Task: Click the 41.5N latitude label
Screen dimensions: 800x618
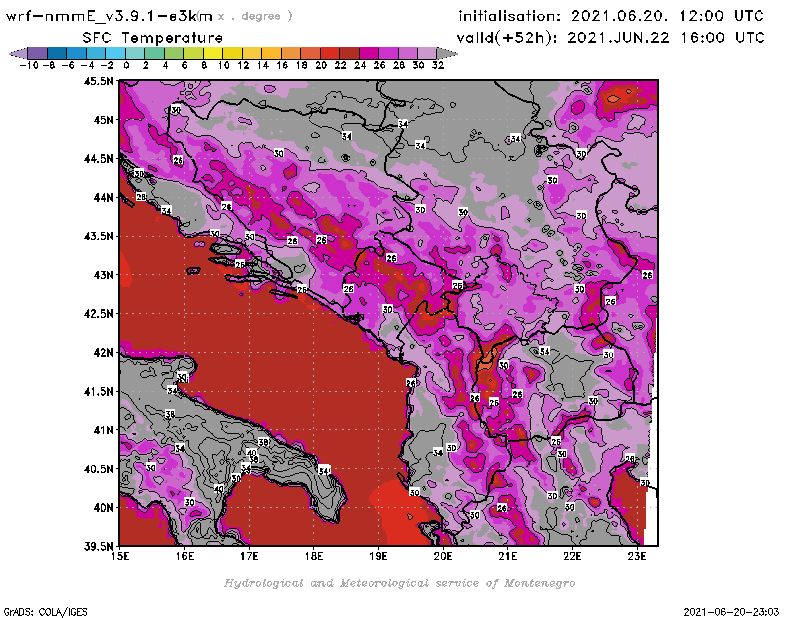Action: 98,391
